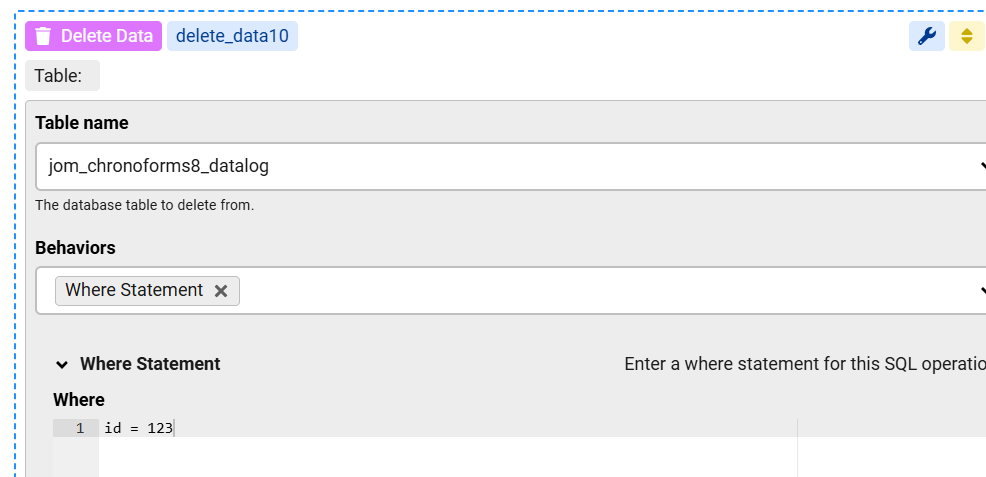Click the arrow at the Behaviors field's right edge
Viewport: 986px width, 477px height.
(x=982, y=290)
